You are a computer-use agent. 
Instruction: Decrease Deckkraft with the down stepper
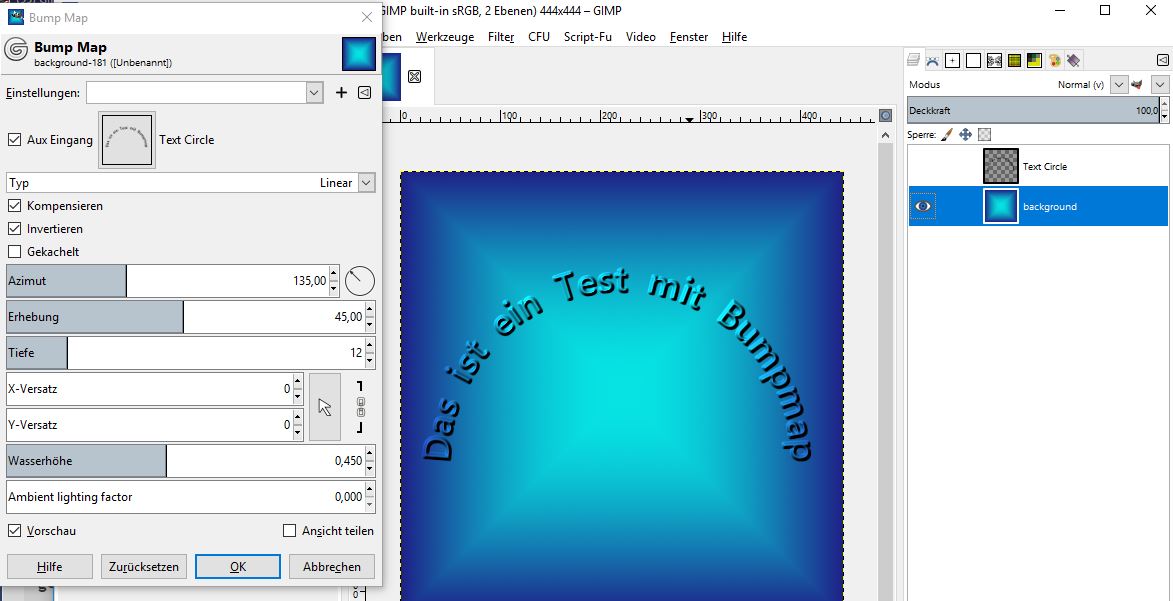tap(1164, 117)
